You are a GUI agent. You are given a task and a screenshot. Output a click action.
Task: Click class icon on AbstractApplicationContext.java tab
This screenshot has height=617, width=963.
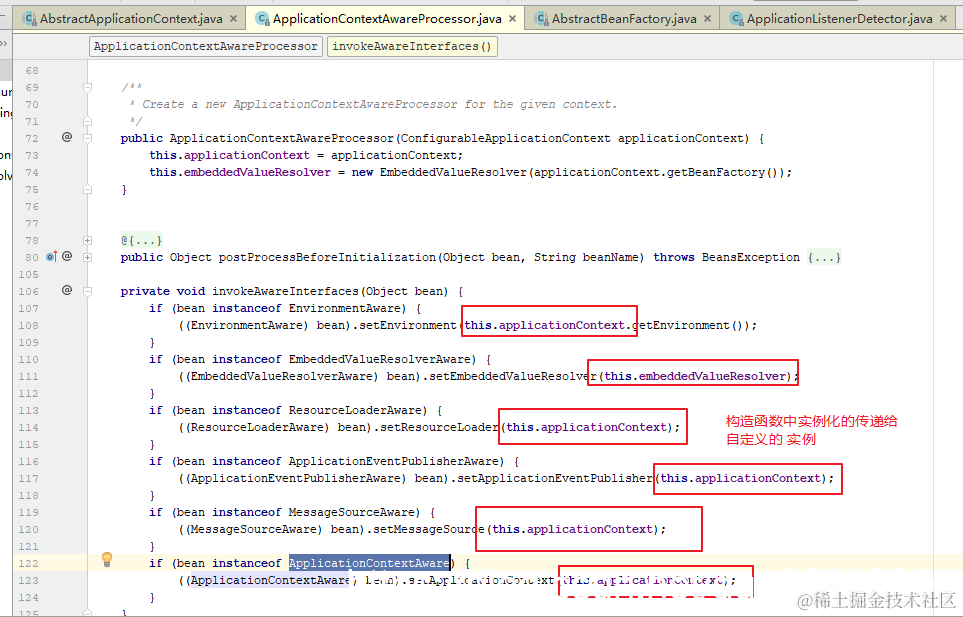tap(29, 19)
